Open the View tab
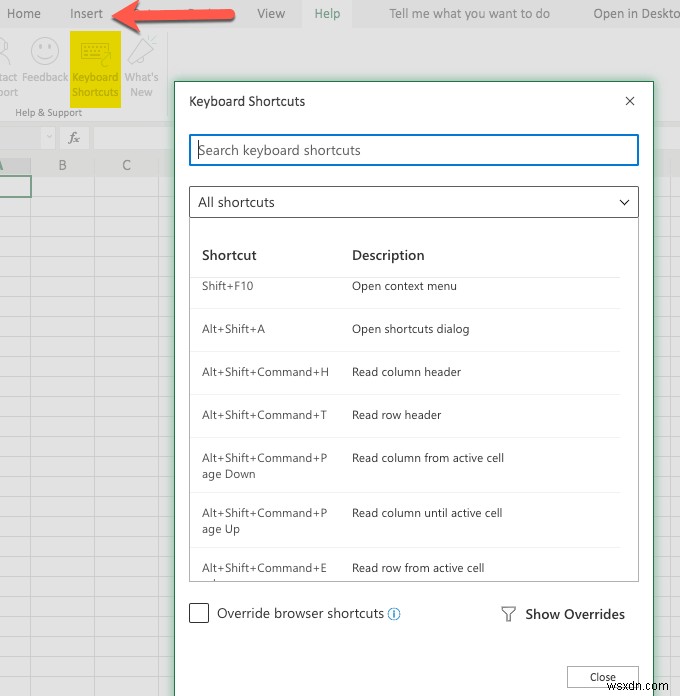680x696 pixels. point(271,14)
